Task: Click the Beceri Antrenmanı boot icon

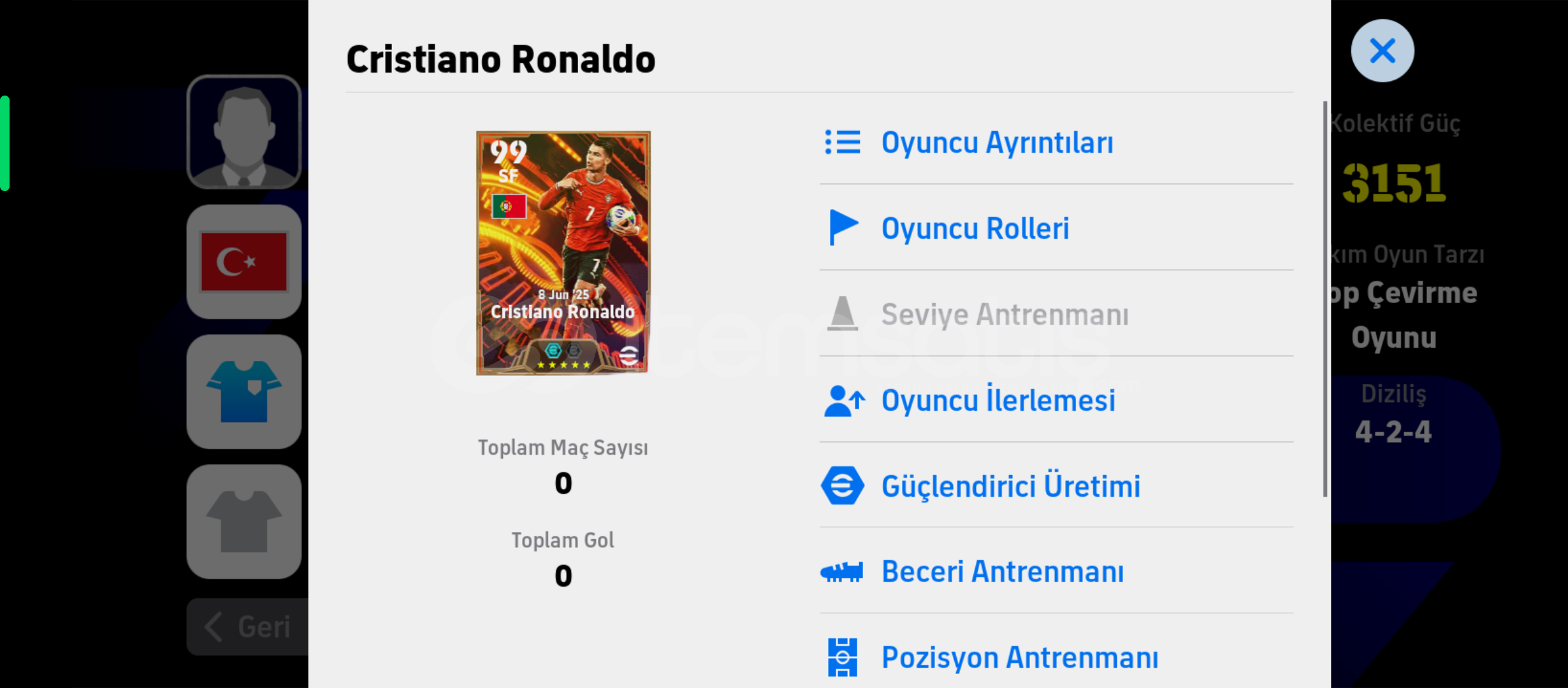Action: 841,571
